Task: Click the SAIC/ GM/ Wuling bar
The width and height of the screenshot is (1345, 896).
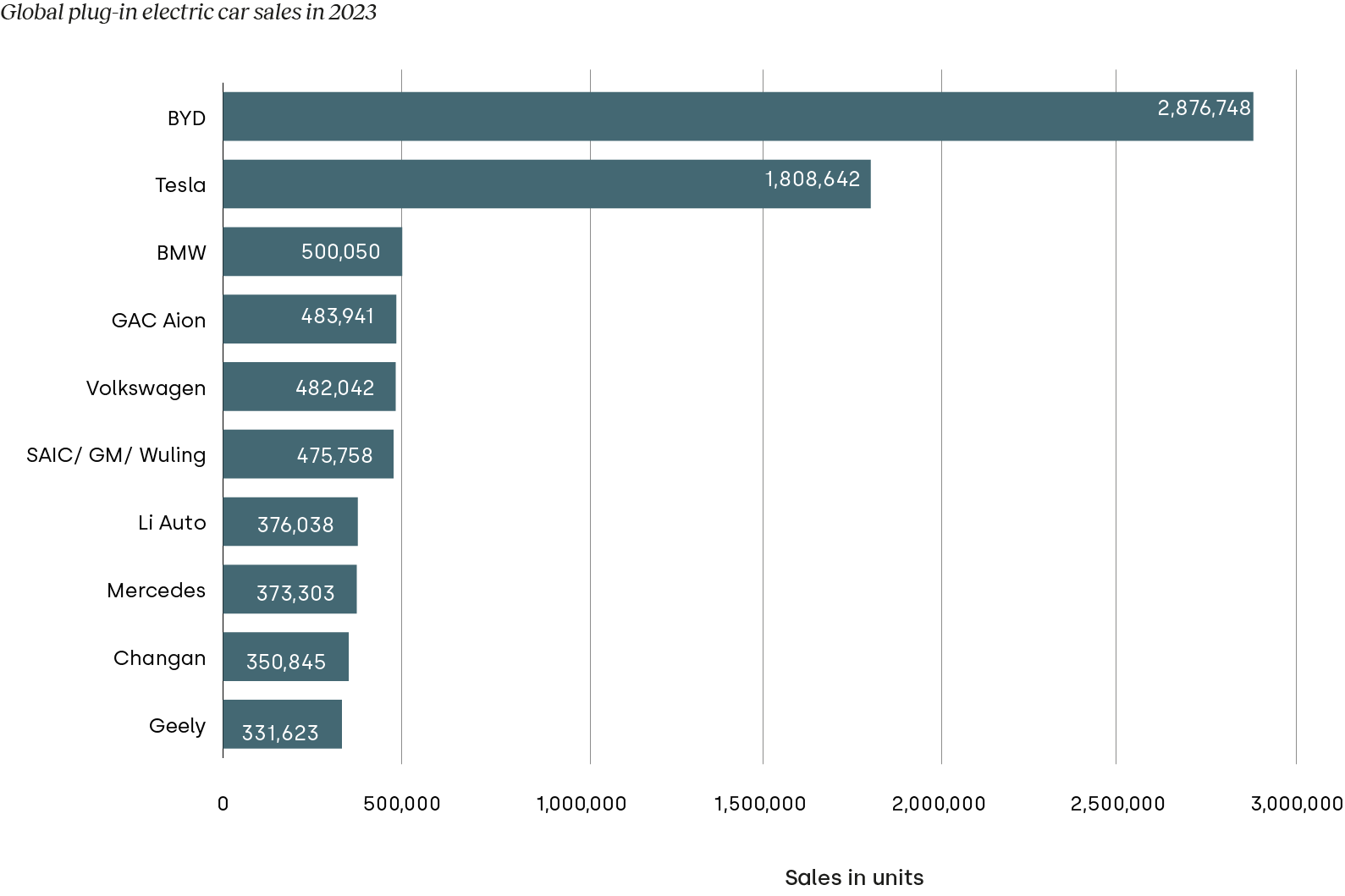Action: [x=308, y=454]
